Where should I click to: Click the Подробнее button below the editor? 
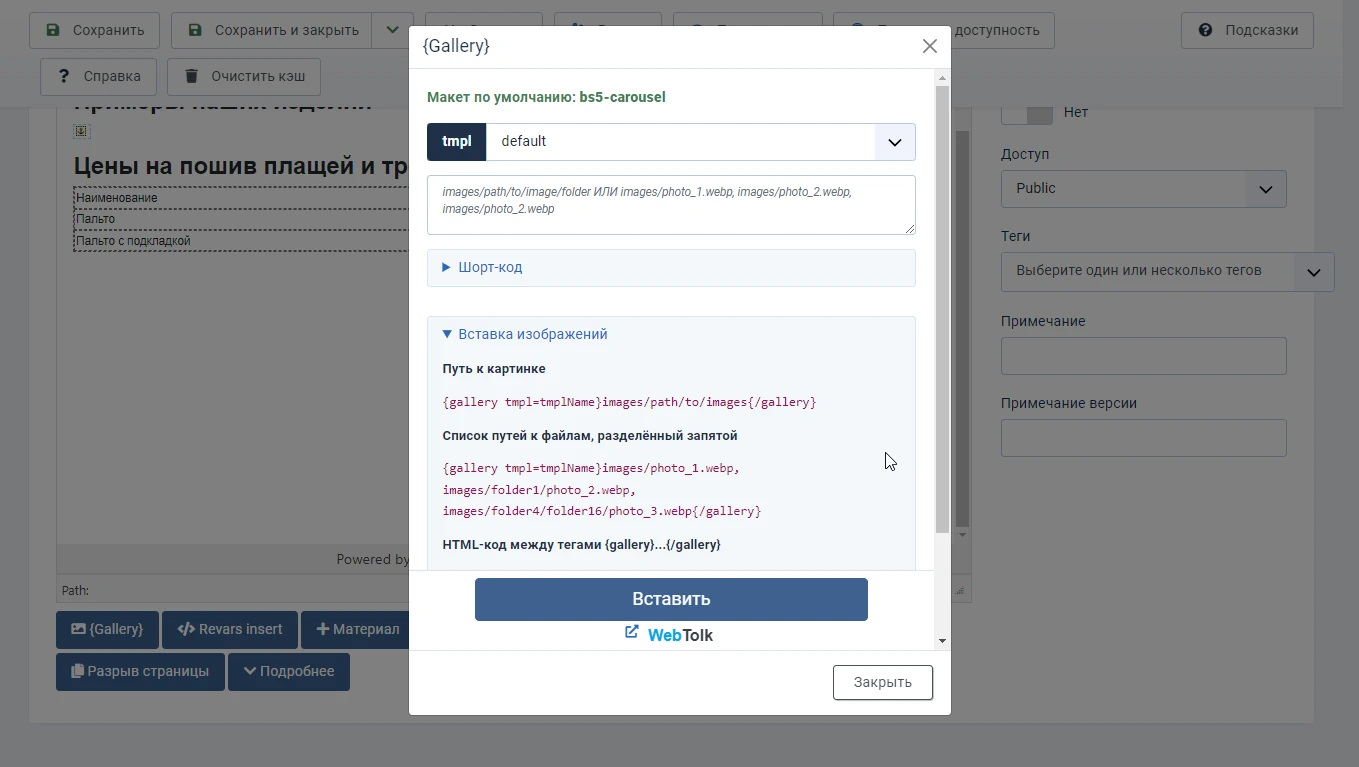[288, 671]
